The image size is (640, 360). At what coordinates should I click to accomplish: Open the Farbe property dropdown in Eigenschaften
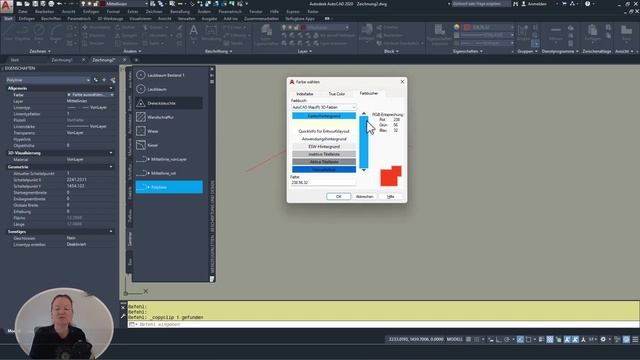(112, 95)
